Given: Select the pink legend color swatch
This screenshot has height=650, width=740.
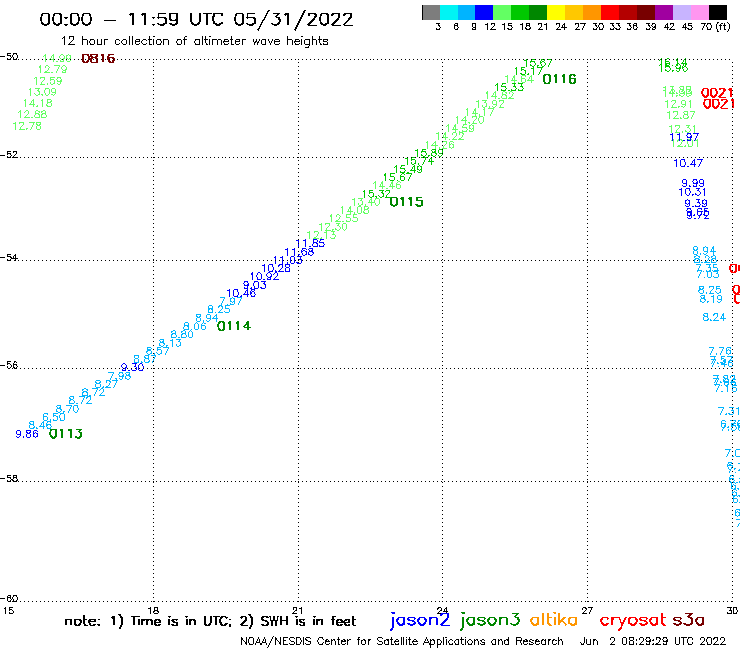Looking at the screenshot, I should click(700, 12).
